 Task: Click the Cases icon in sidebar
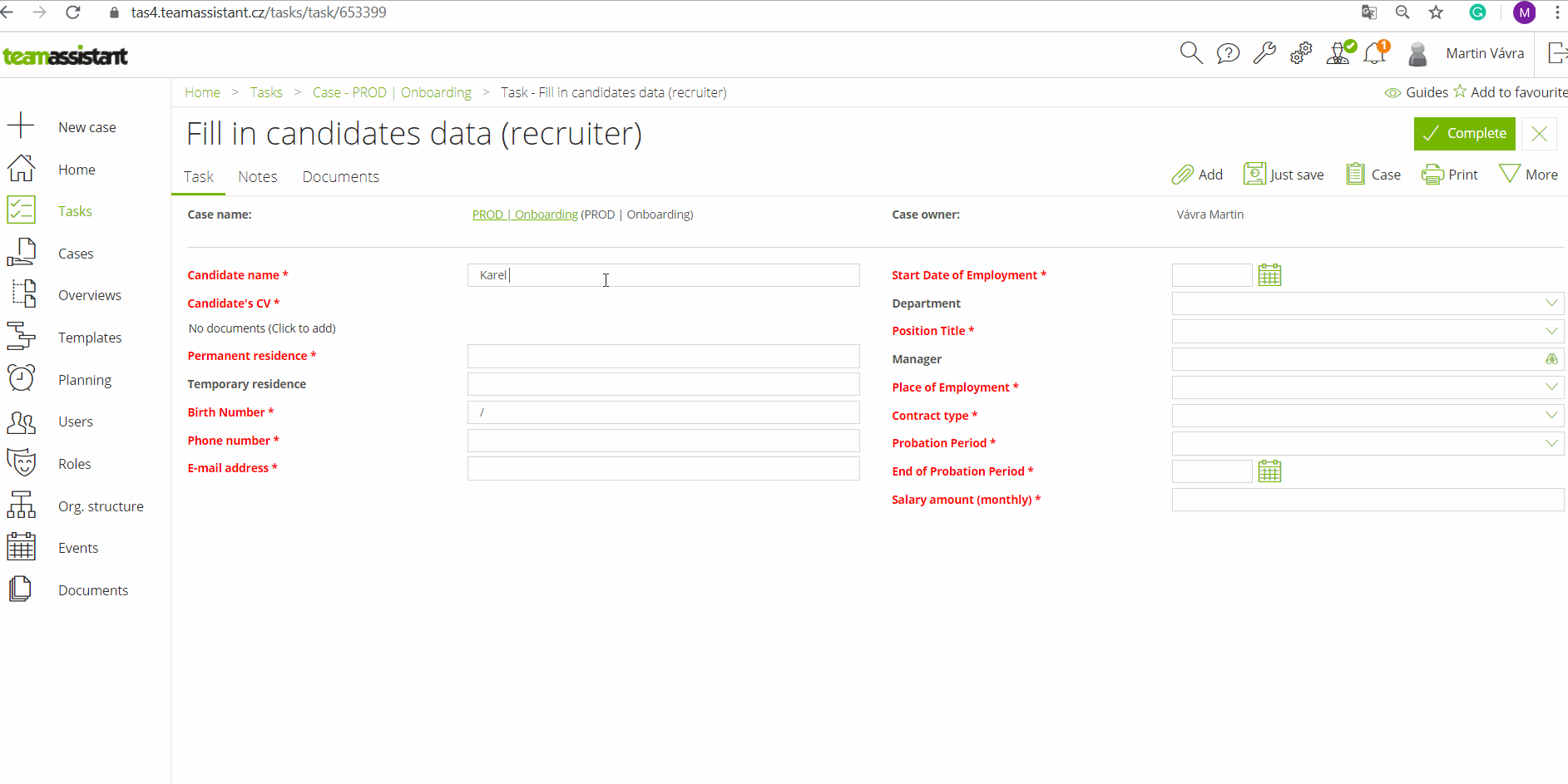pos(21,253)
